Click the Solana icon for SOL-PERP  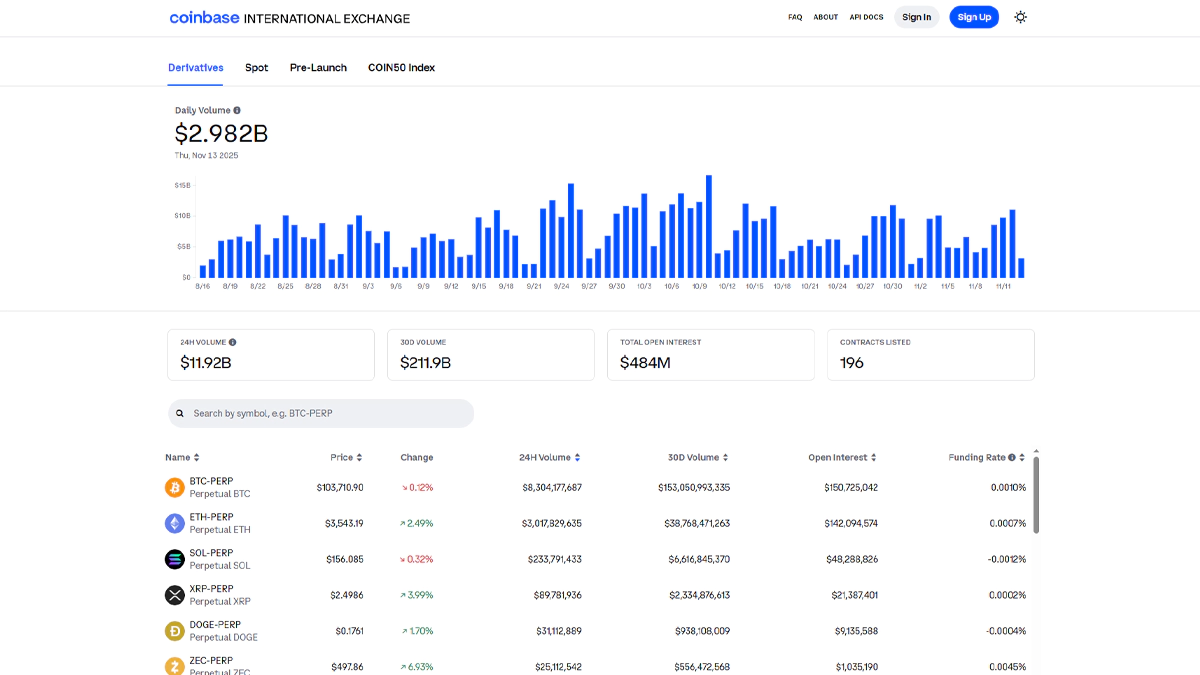tap(175, 559)
